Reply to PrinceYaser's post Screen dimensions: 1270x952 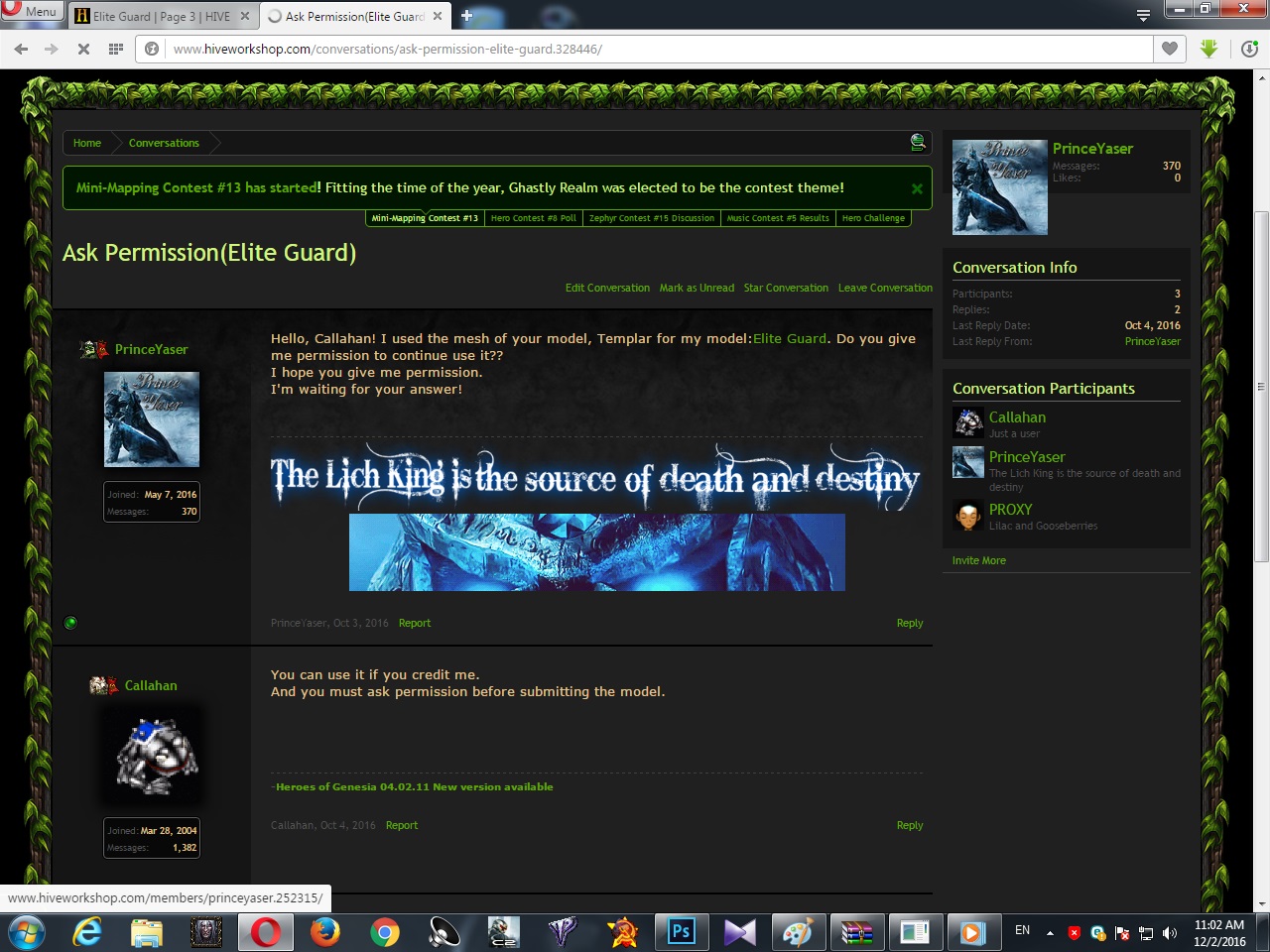coord(910,623)
